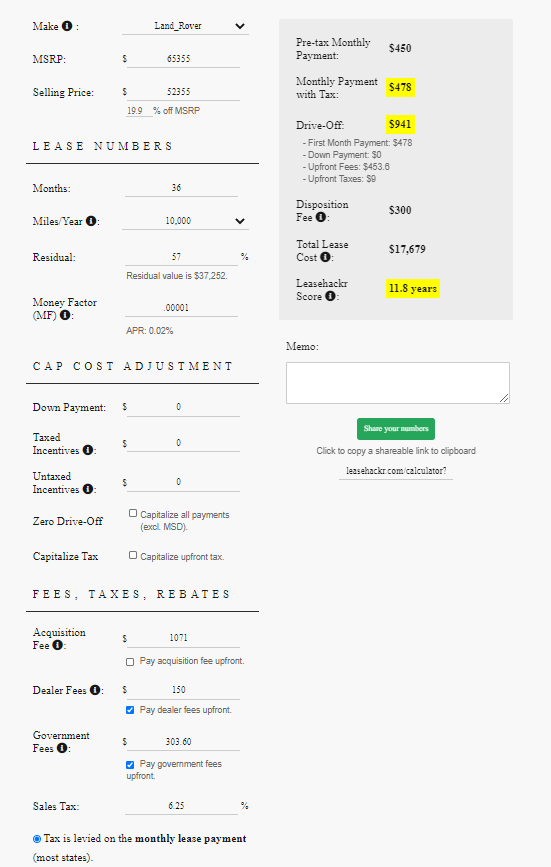Enable Capitalize all payments checkbox
Screen dimensions: 551x867
pyautogui.click(x=133, y=513)
